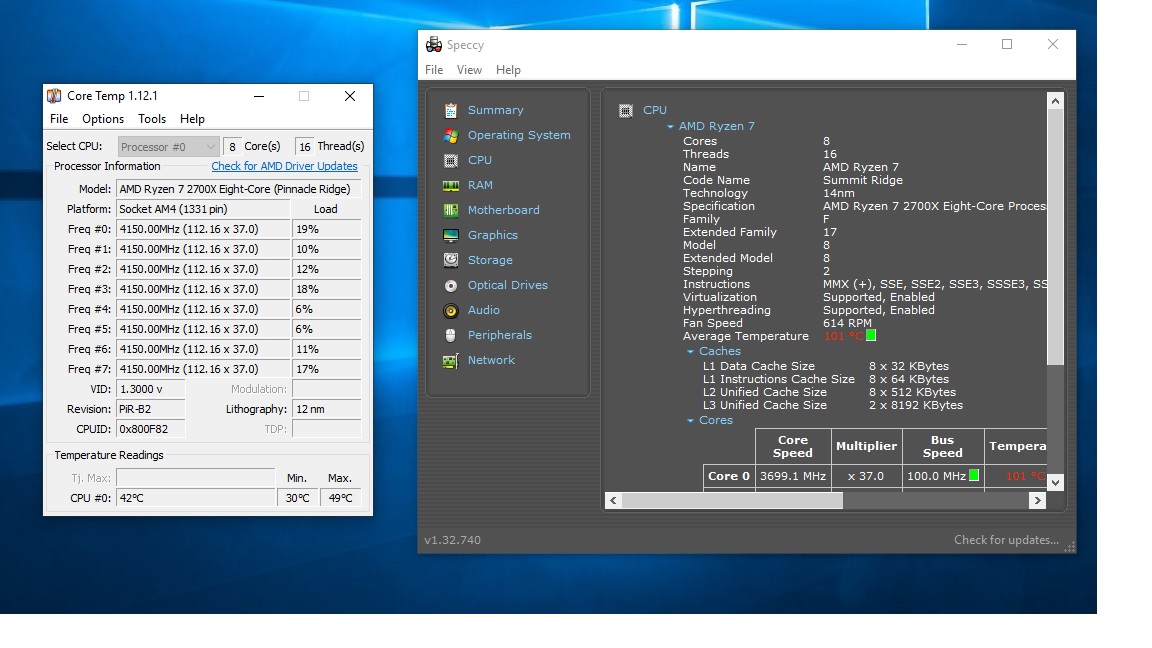This screenshot has height=648, width=1152.
Task: Select Network label in Speccy sidebar
Action: coord(492,360)
